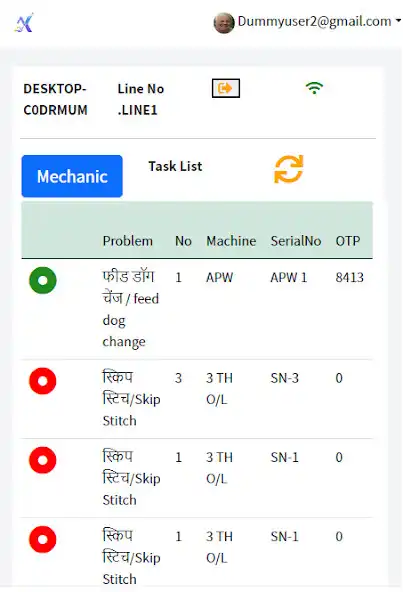This screenshot has width=403, height=592.
Task: Click the orange refresh arrows icon
Action: [x=289, y=169]
